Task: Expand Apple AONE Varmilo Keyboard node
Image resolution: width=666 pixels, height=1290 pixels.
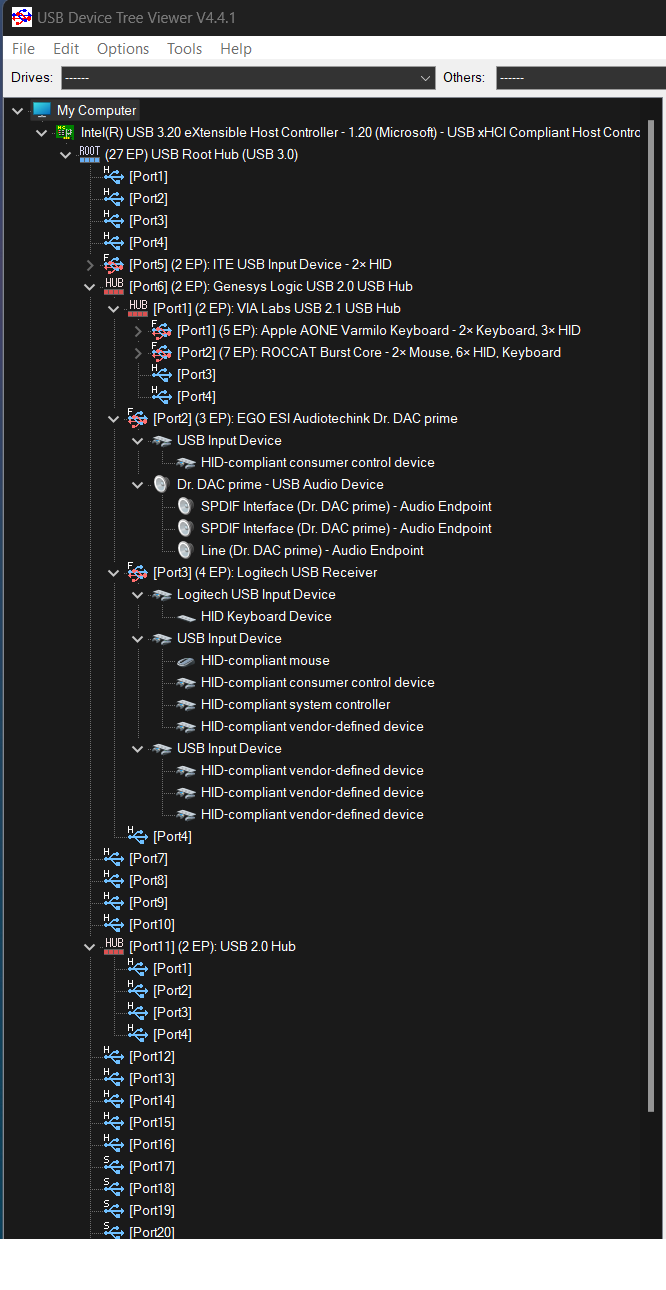Action: [138, 330]
